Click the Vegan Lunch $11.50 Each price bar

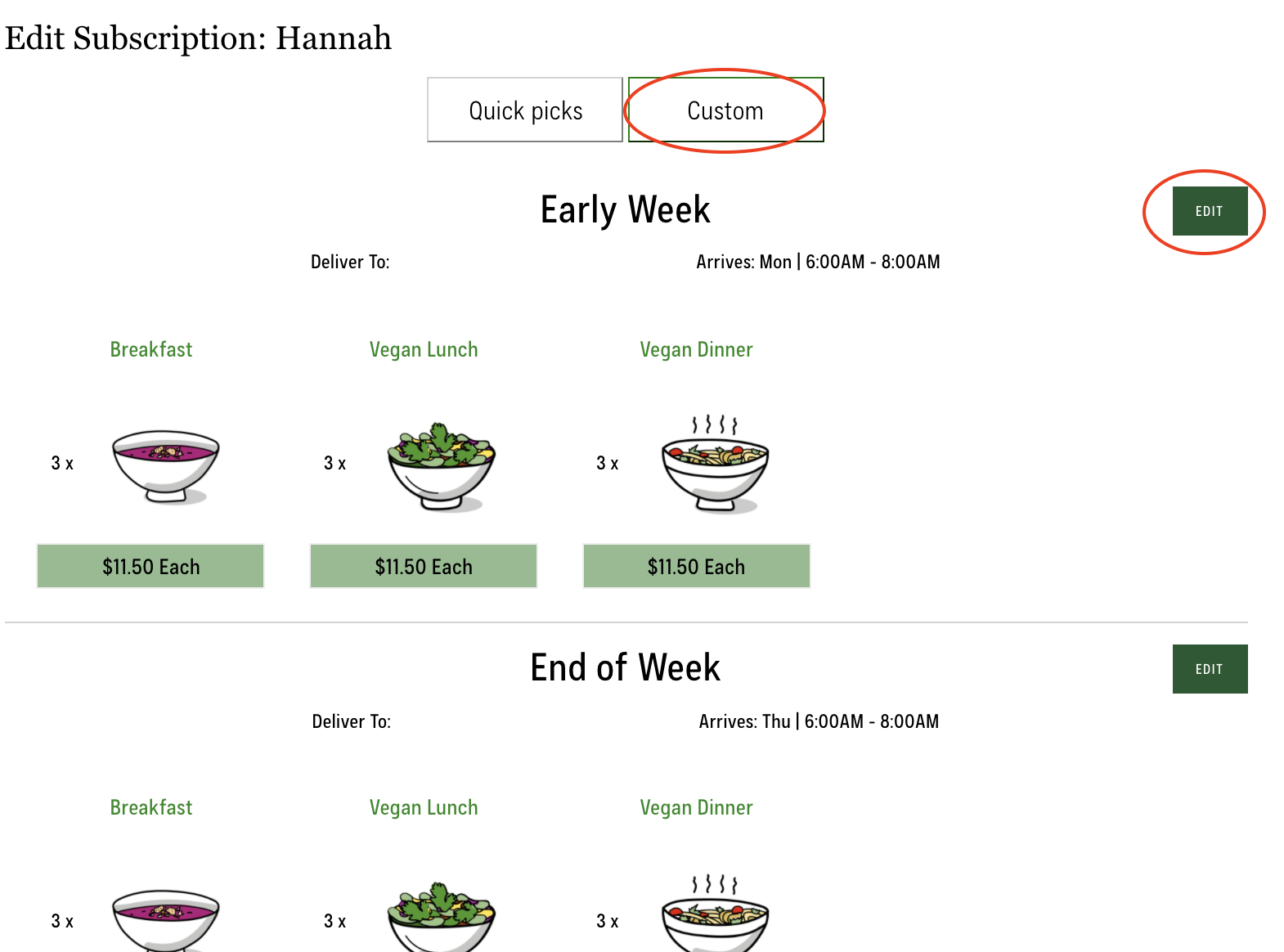click(424, 567)
